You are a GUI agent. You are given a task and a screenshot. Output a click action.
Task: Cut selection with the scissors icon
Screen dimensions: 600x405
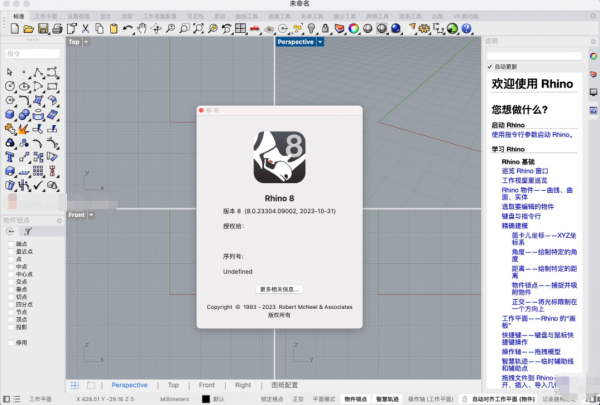click(x=85, y=29)
